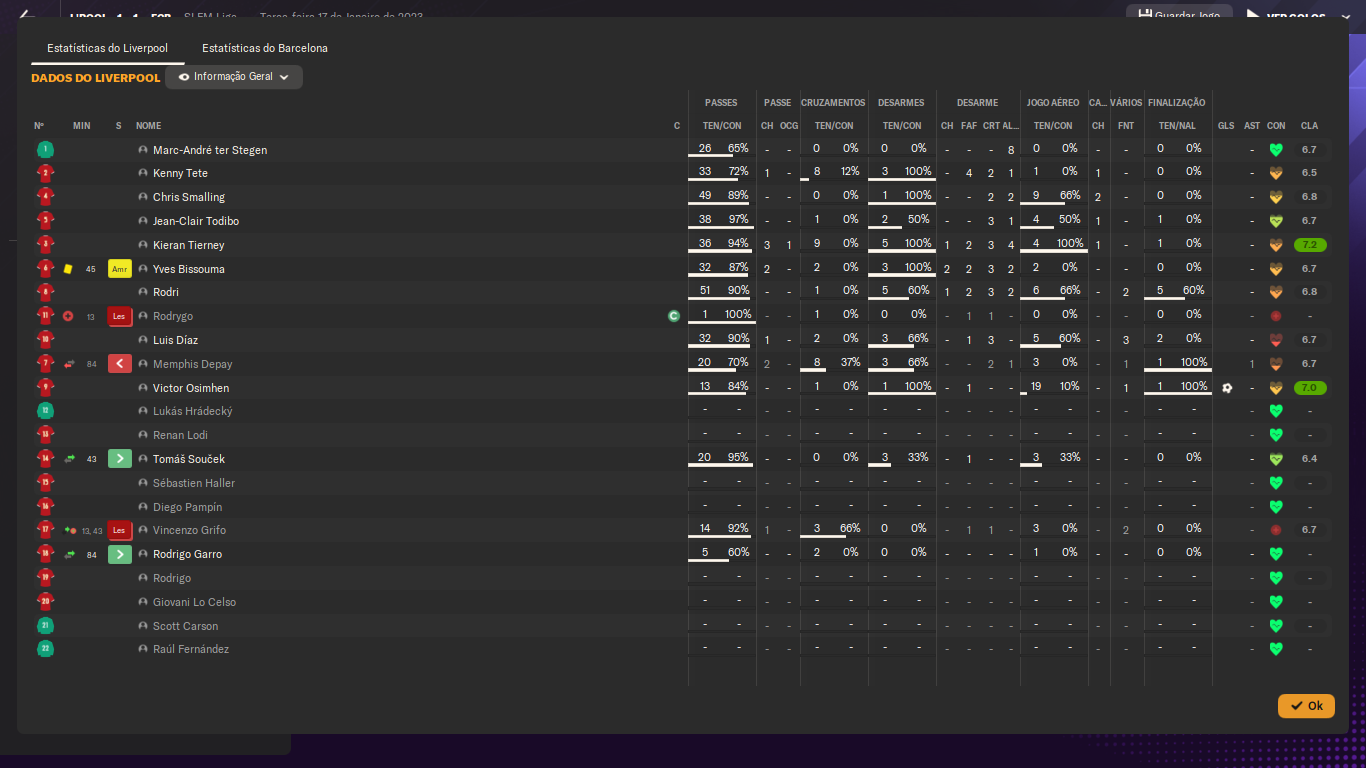Open player Jean-Clair Todibo
Image resolution: width=1366 pixels, height=768 pixels.
tap(196, 221)
